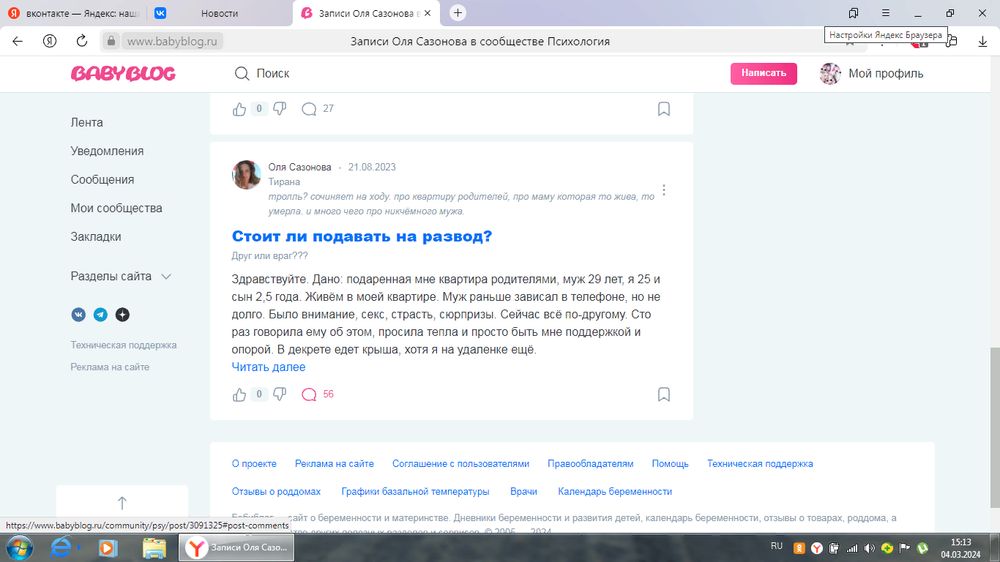Click the 'Читать далее' link
The image size is (1000, 562).
click(268, 367)
